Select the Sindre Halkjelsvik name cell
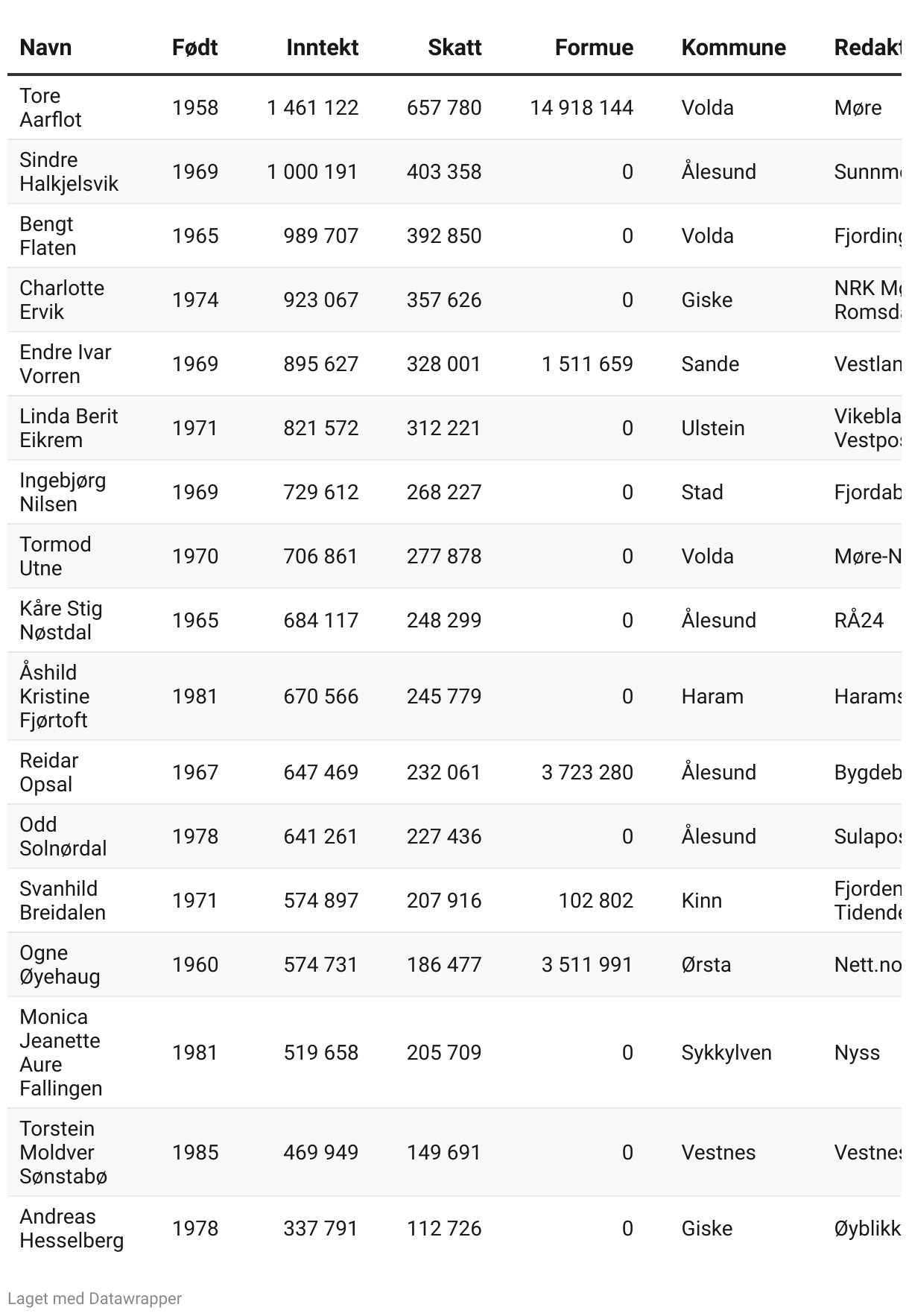Image resolution: width=909 pixels, height=1316 pixels. [x=69, y=171]
